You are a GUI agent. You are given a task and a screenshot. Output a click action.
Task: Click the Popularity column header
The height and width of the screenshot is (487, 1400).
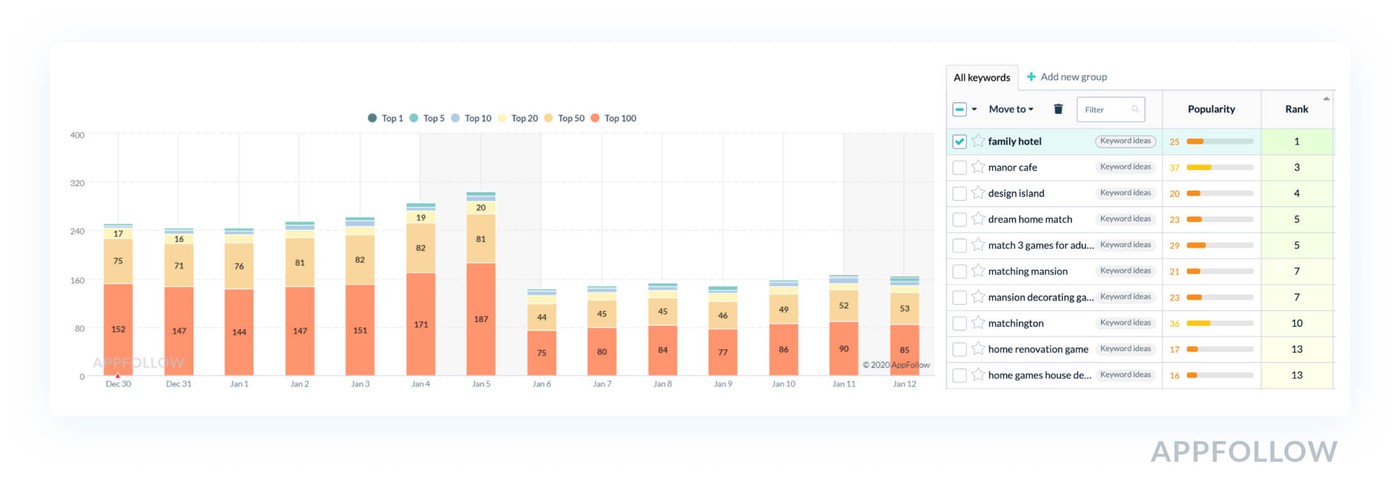pos(1211,109)
